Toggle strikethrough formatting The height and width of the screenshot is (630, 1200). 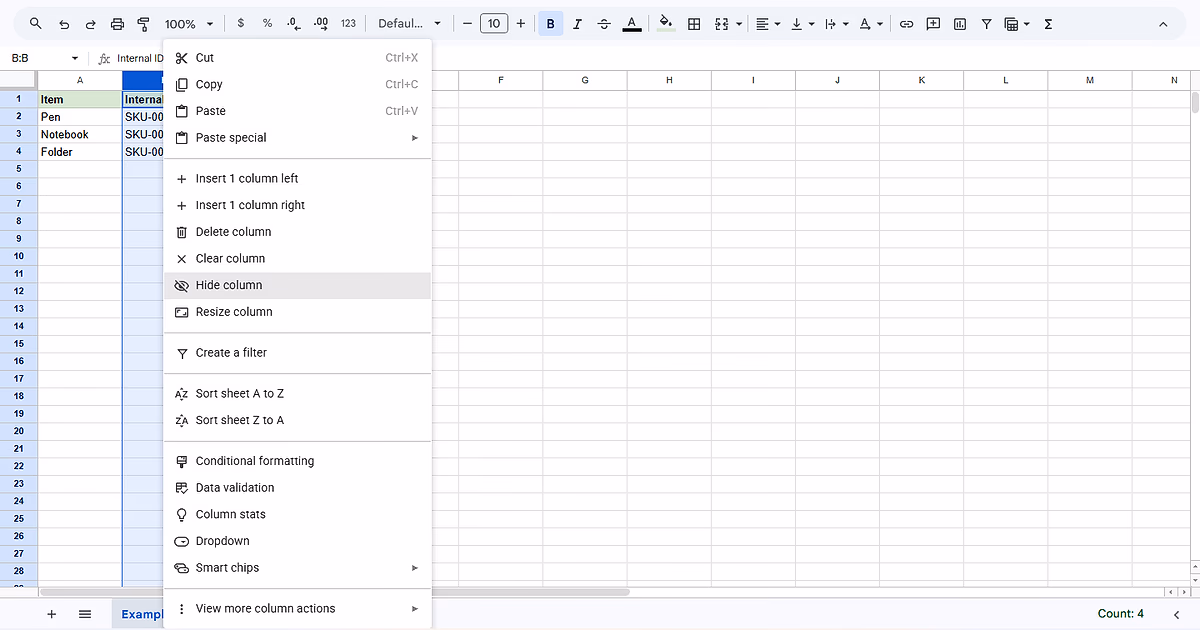point(604,24)
